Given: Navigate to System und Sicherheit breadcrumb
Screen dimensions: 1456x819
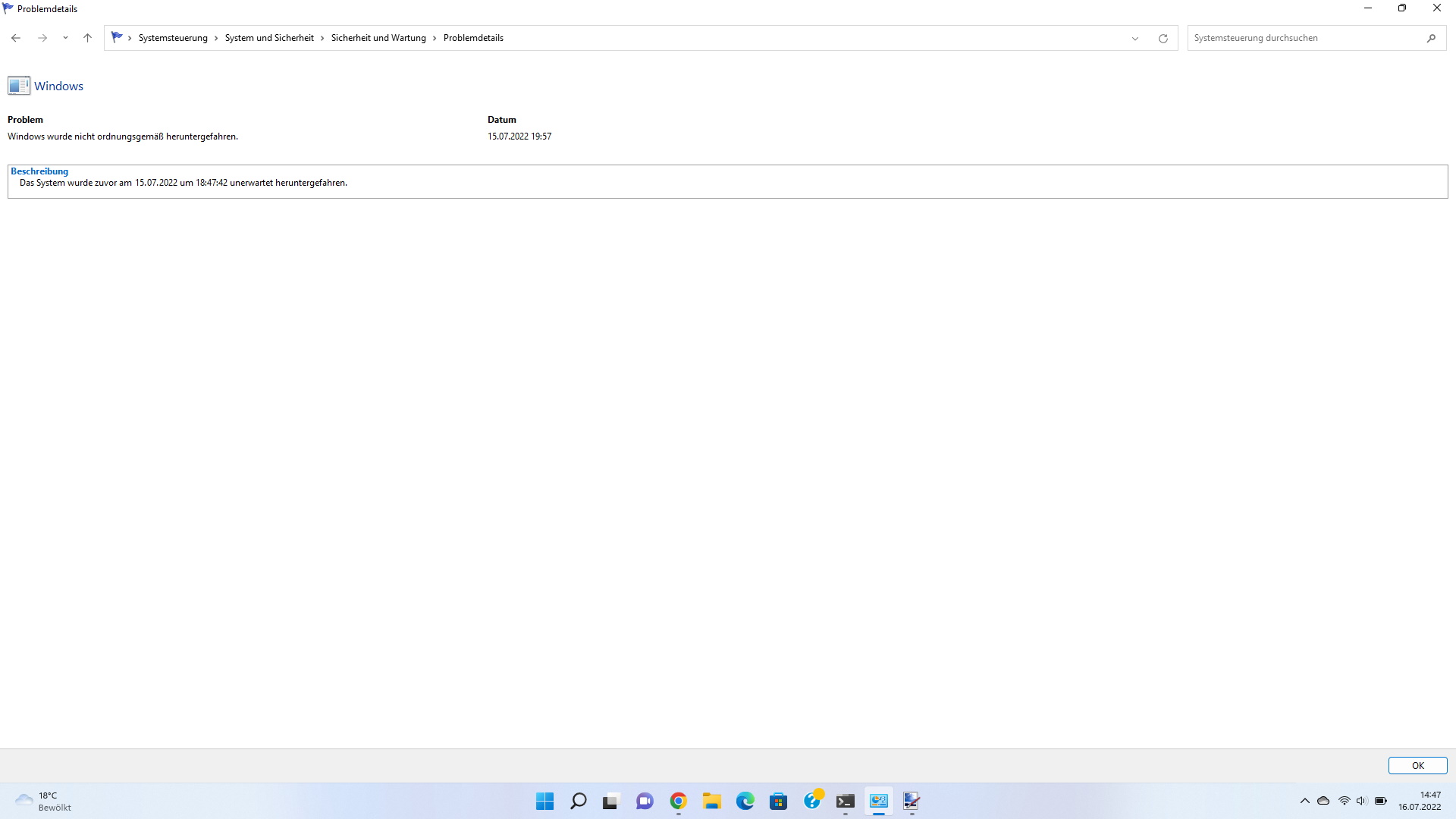Looking at the screenshot, I should (268, 38).
